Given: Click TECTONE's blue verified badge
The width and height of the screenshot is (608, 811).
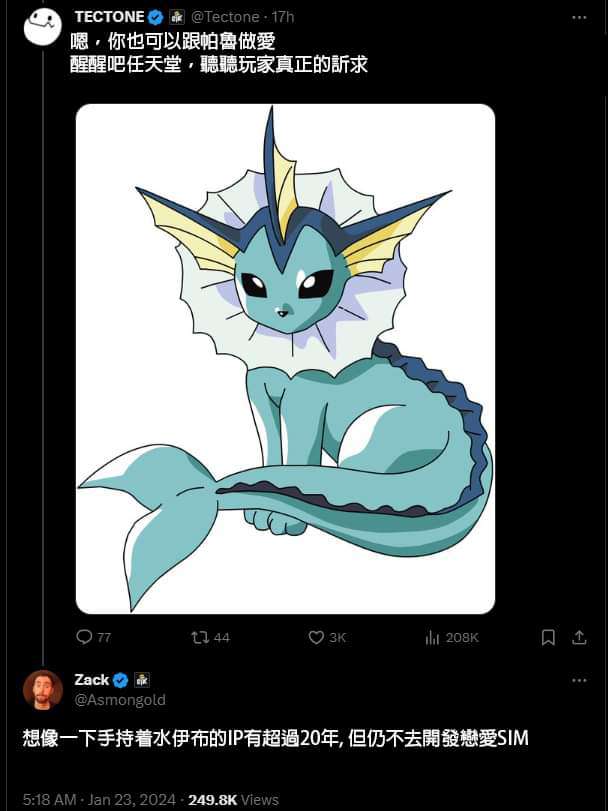Looking at the screenshot, I should 156,17.
